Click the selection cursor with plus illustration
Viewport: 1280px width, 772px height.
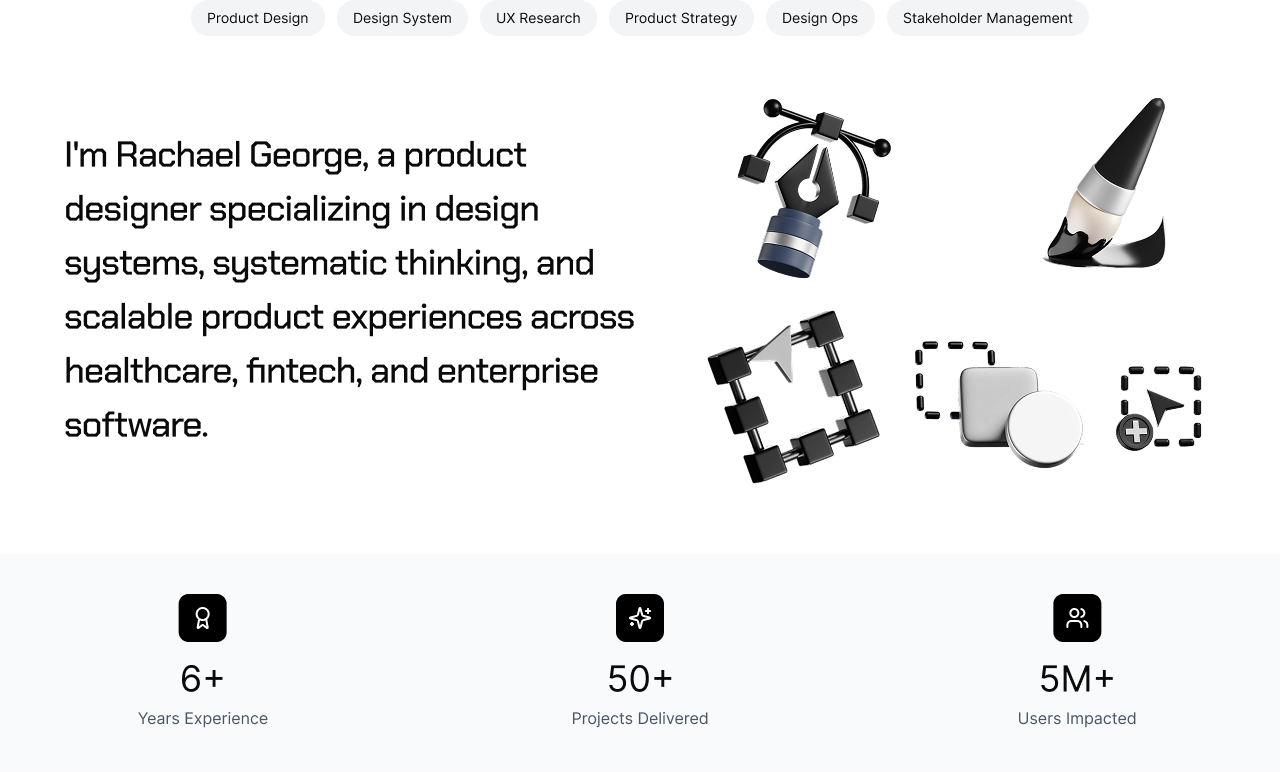click(x=1159, y=408)
